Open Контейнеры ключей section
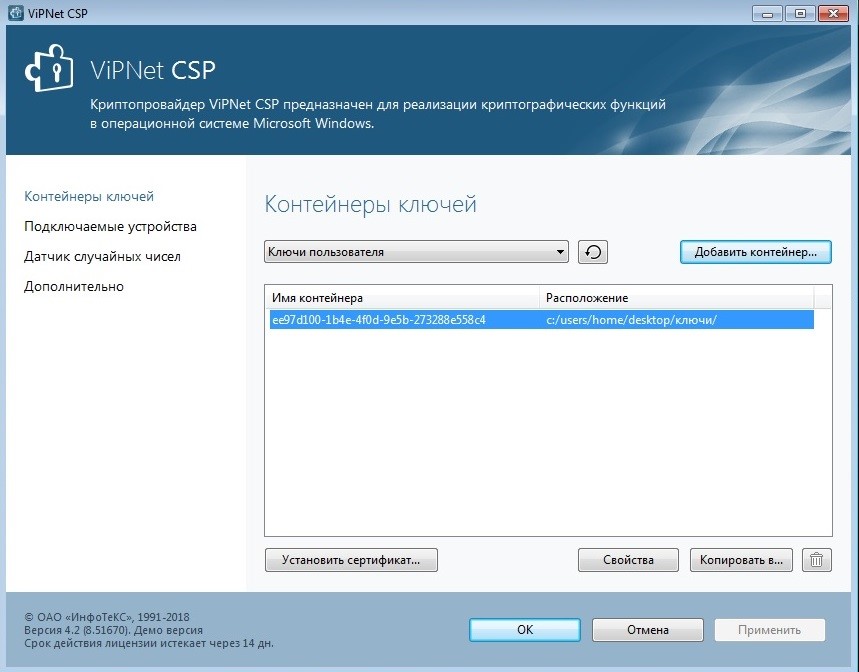 [x=89, y=196]
